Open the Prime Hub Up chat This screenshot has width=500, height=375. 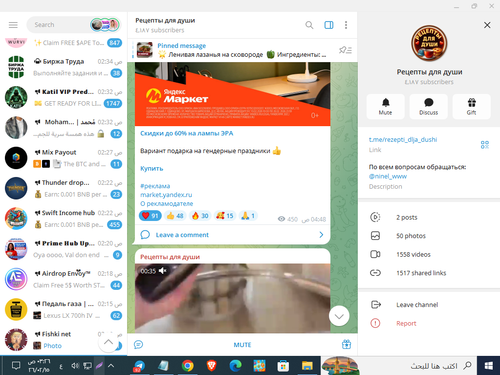[x=63, y=249]
